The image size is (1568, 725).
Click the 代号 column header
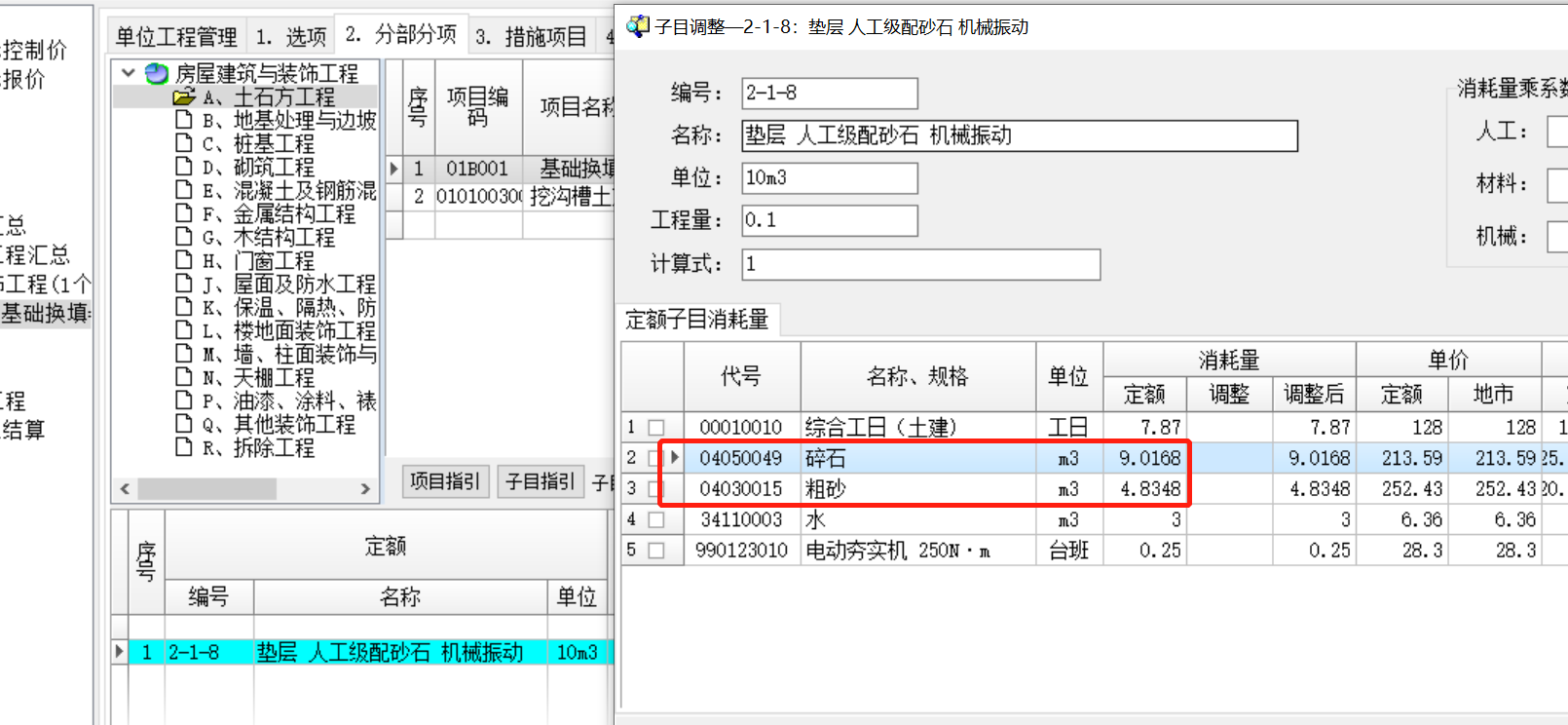tap(742, 376)
